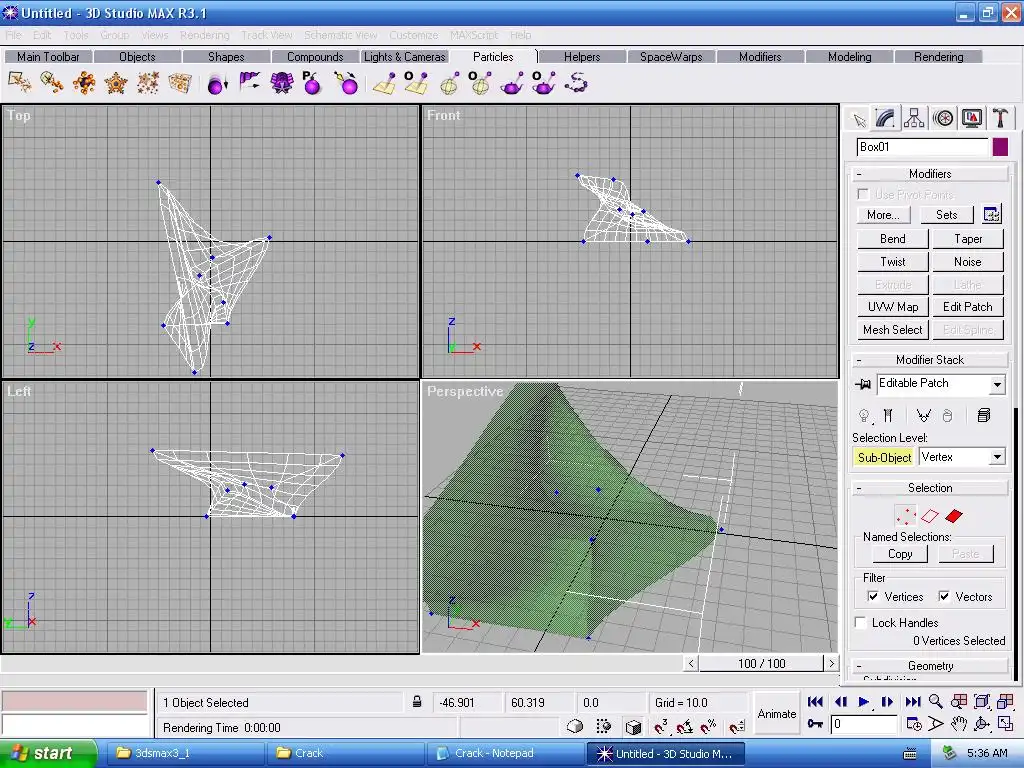Click the Zoom Extents All icon
This screenshot has height=768, width=1024.
pos(1005,701)
